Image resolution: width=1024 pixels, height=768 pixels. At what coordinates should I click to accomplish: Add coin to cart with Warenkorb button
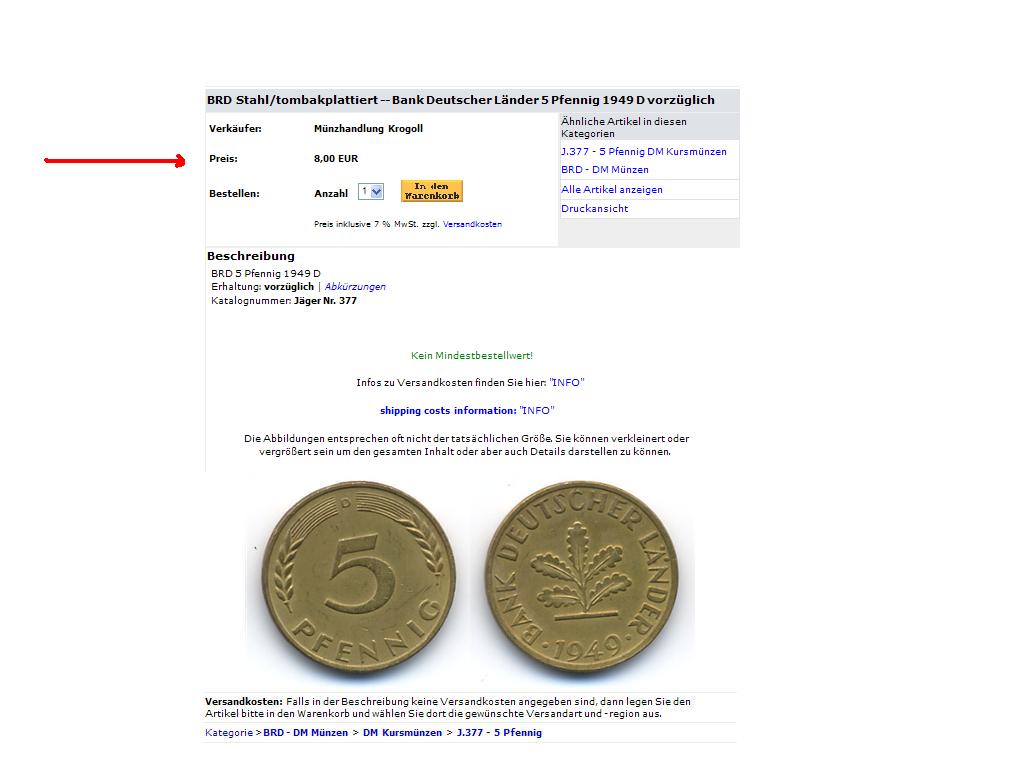432,191
